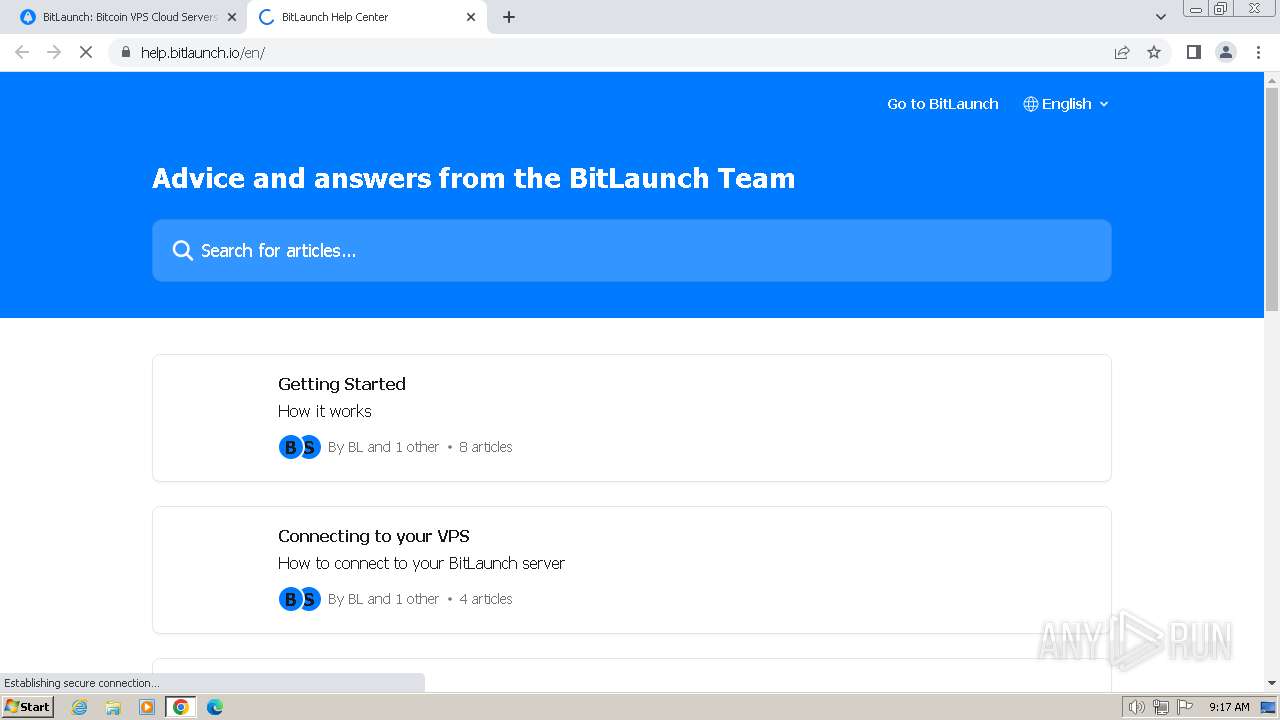Go forward to next page

[54, 52]
